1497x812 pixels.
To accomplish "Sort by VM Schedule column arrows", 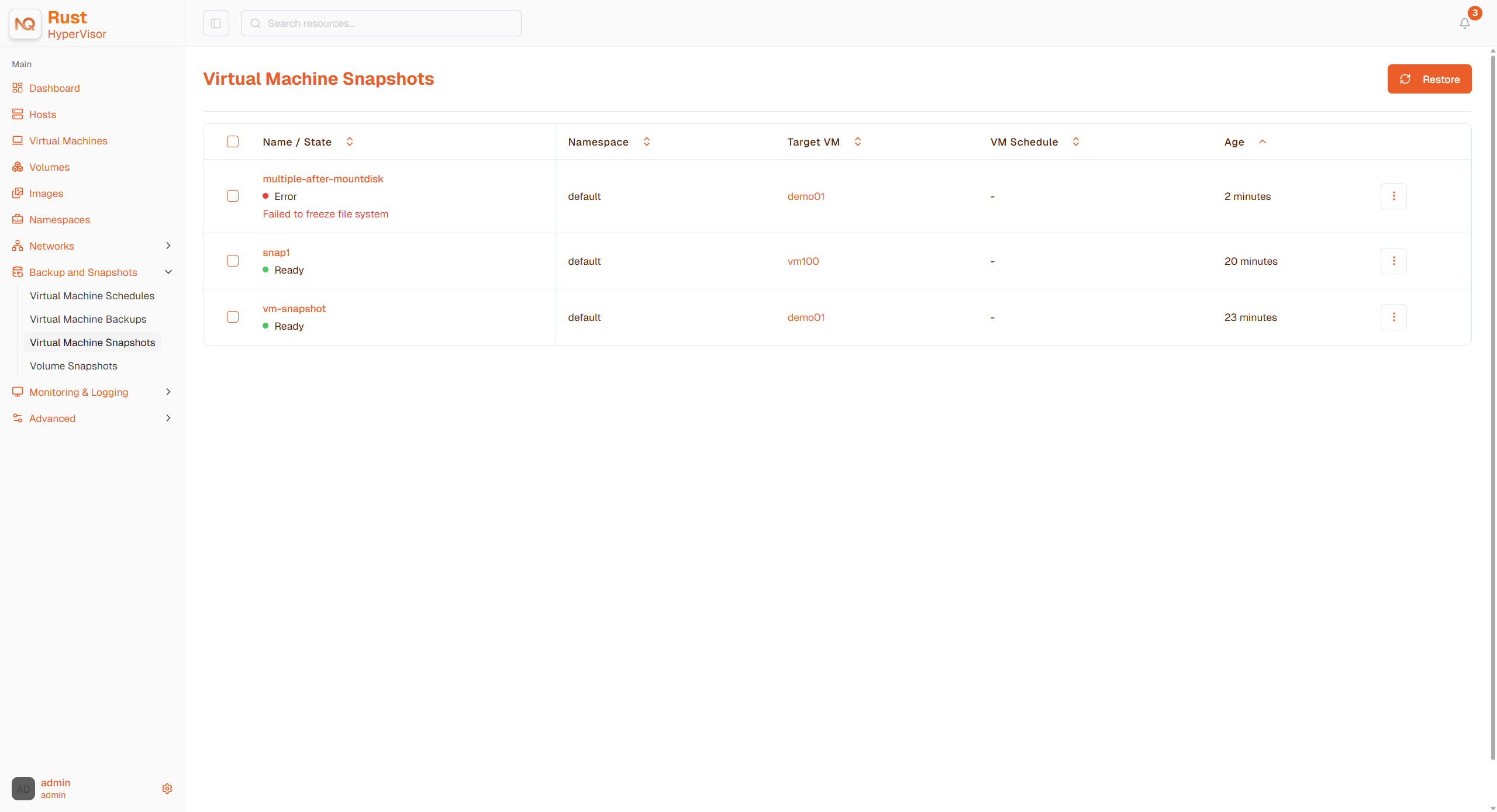I will tap(1076, 141).
